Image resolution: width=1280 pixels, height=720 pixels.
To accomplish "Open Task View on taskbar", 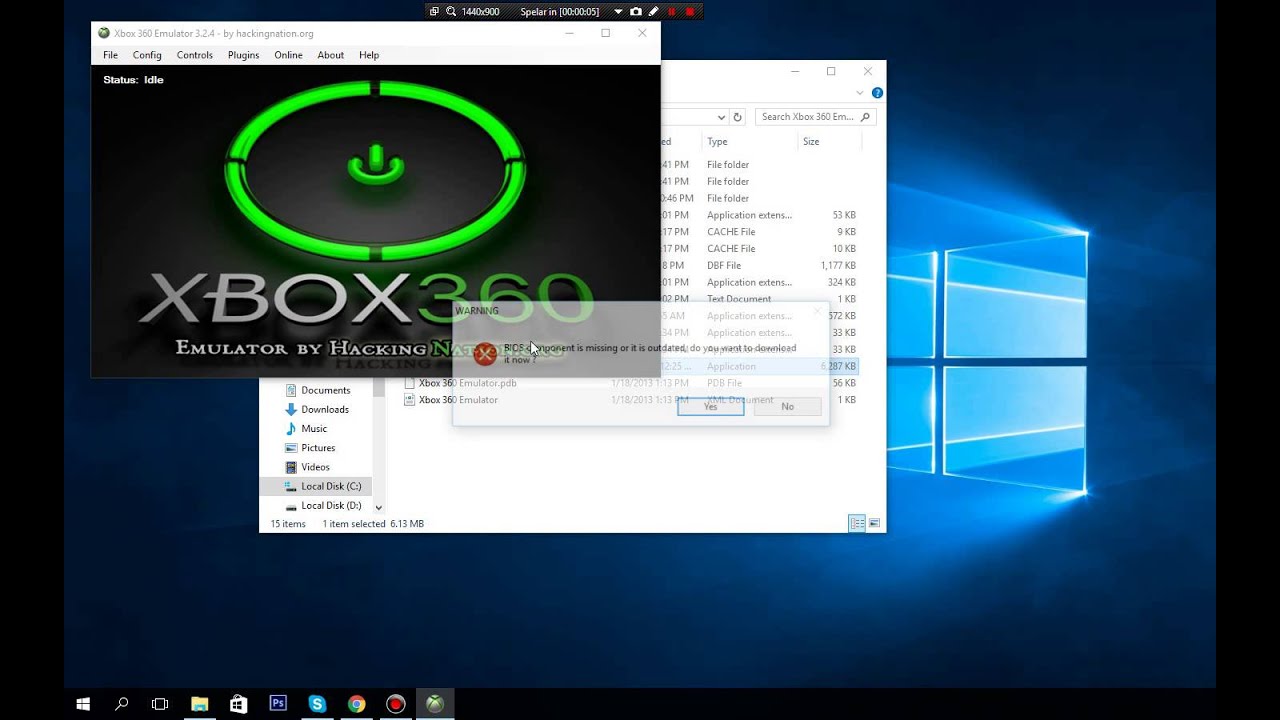I will [160, 704].
